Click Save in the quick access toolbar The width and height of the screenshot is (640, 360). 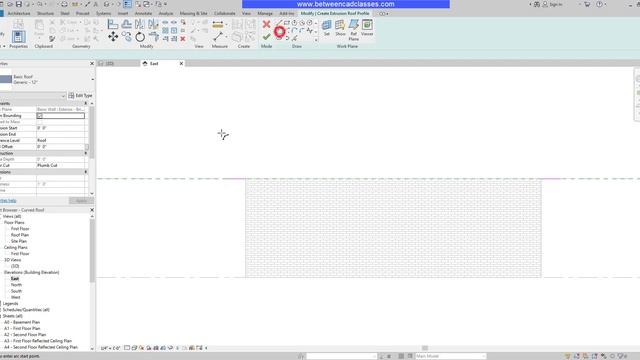(18, 4)
